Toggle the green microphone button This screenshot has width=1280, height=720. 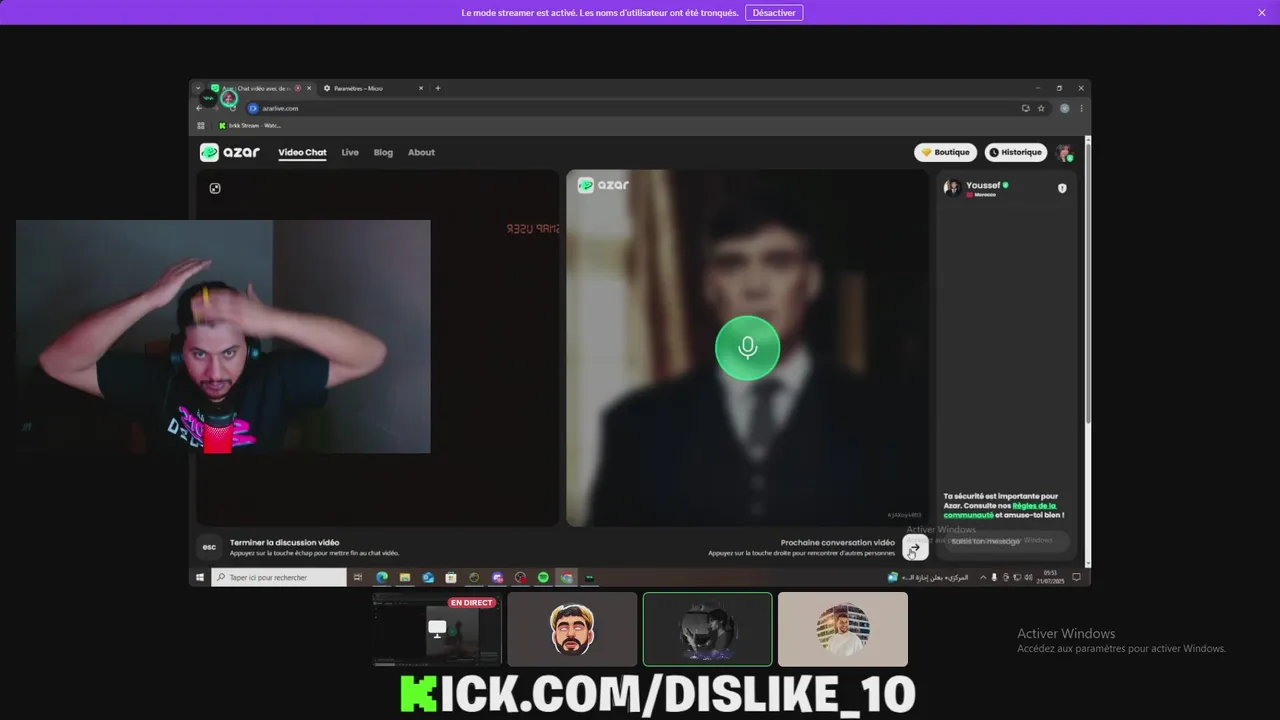747,348
